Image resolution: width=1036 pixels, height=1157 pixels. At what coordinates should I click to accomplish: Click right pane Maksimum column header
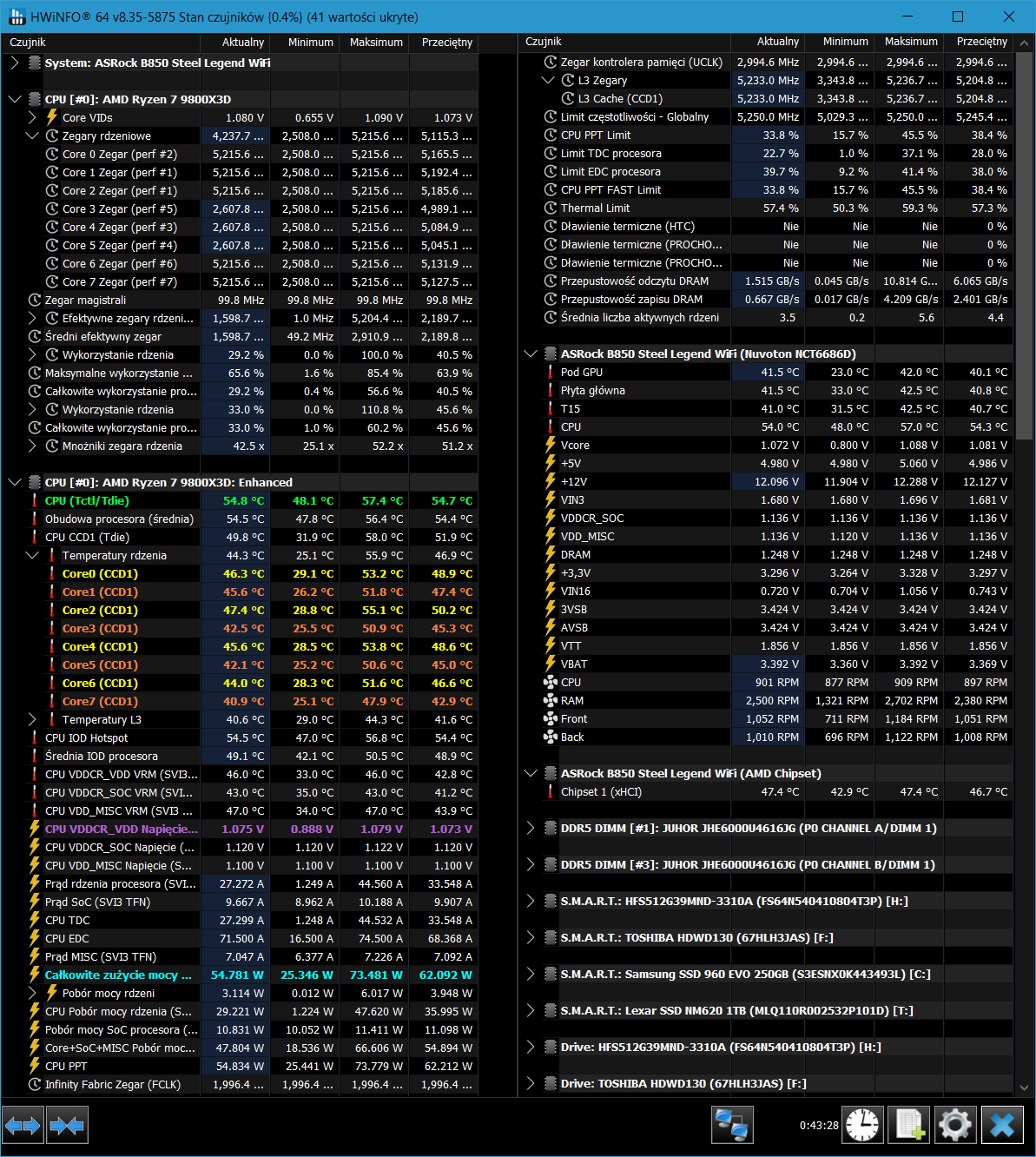909,42
